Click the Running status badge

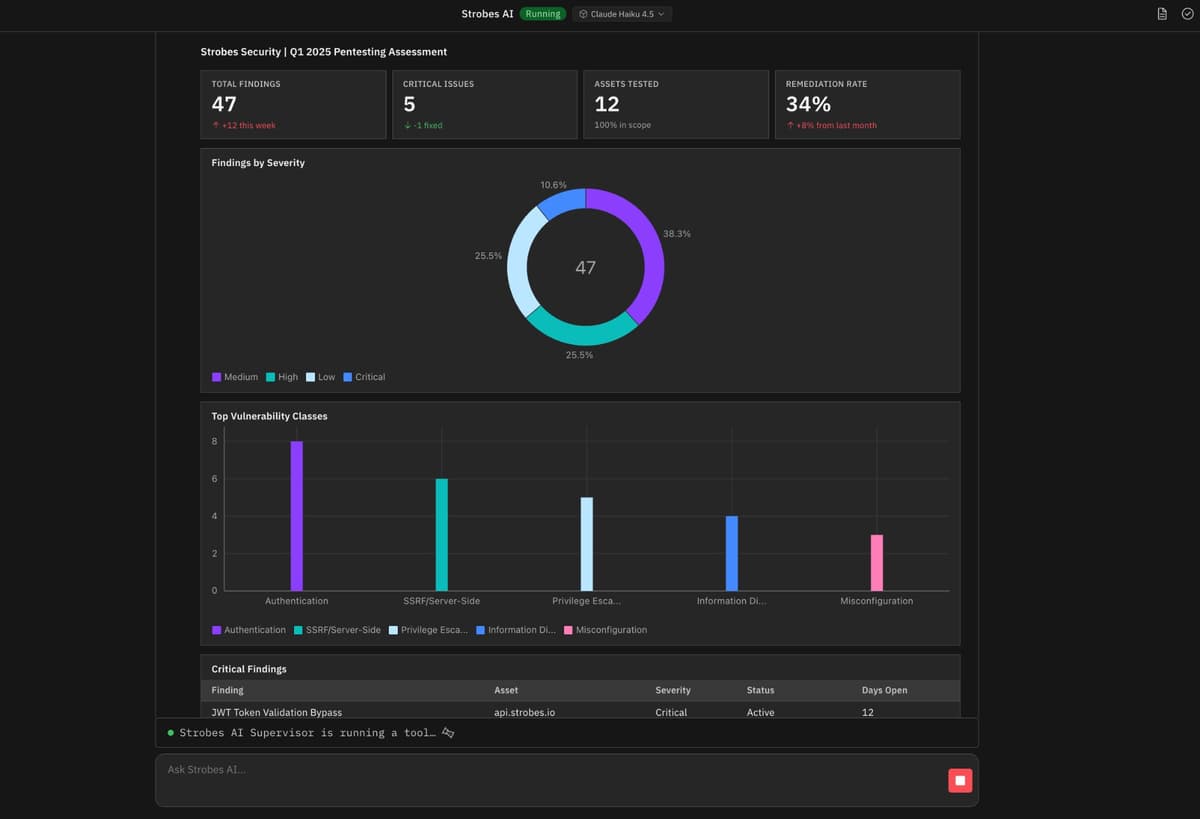(x=543, y=14)
